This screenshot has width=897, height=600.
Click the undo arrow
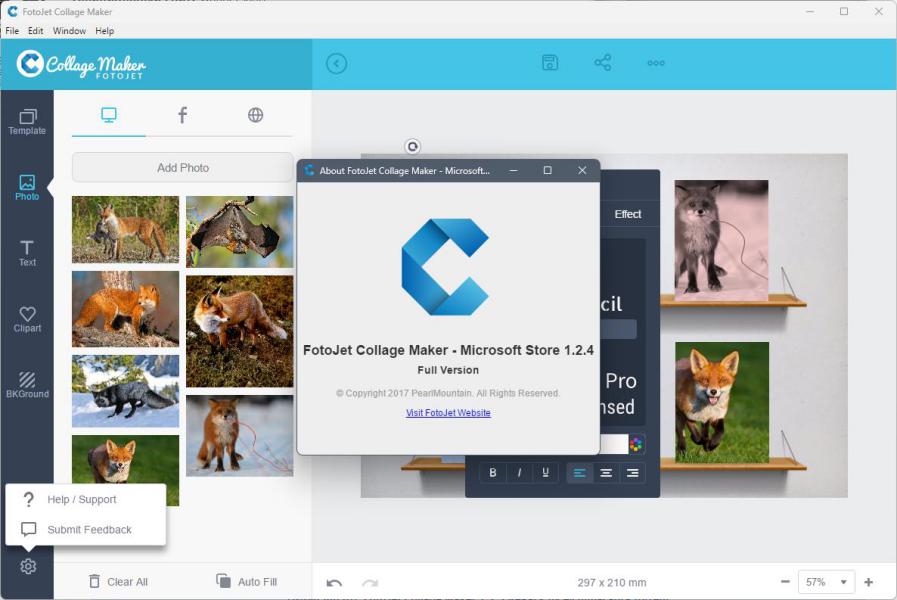[x=334, y=583]
